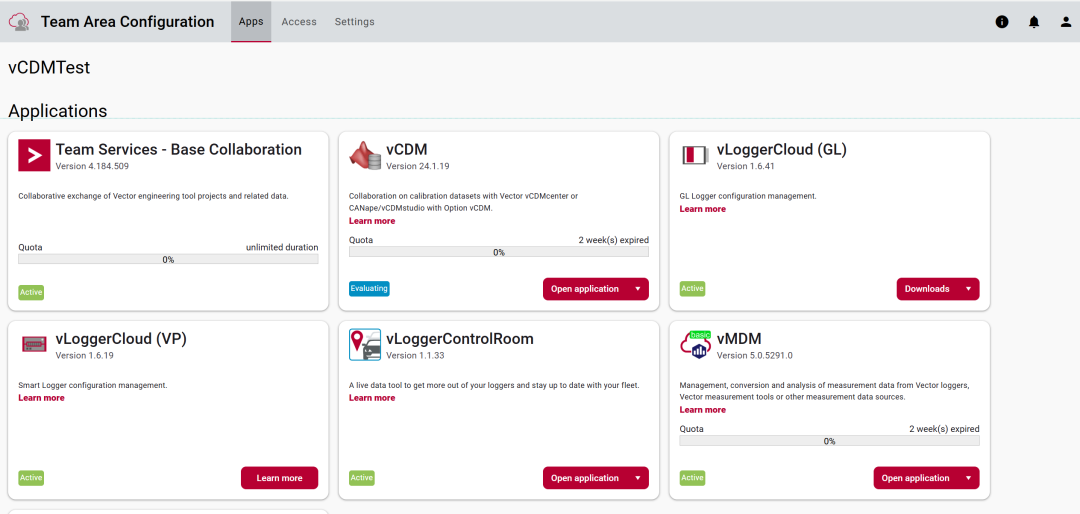The height and width of the screenshot is (514, 1080).
Task: Follow Learn more link in vLoggerControlRoom card
Action: [372, 398]
